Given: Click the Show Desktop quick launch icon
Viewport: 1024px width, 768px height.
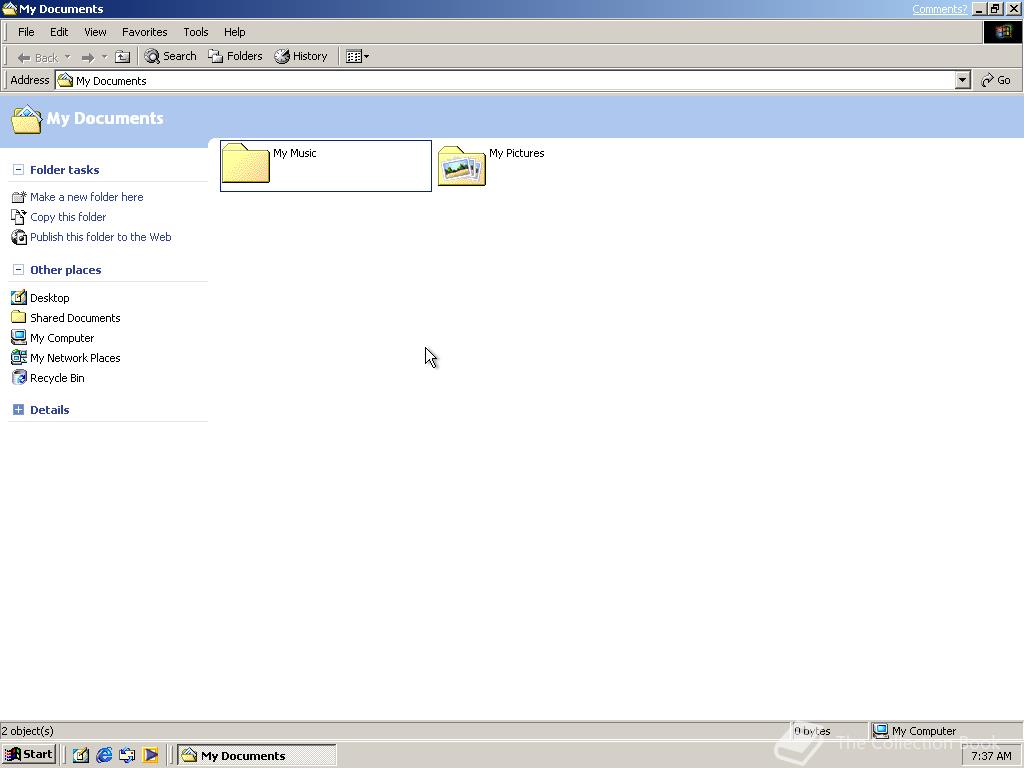Looking at the screenshot, I should point(81,755).
